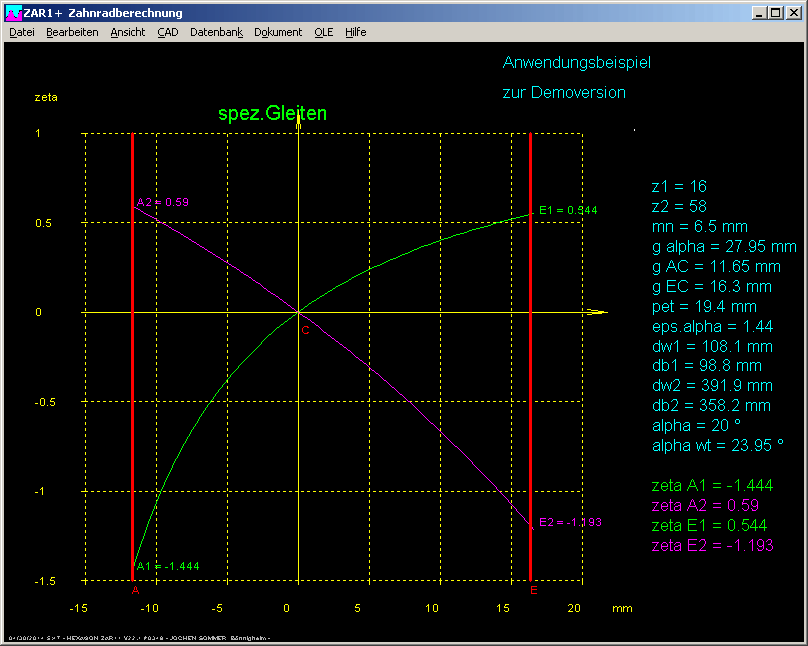This screenshot has width=808, height=646.
Task: Open the Dokument menu
Action: point(278,32)
